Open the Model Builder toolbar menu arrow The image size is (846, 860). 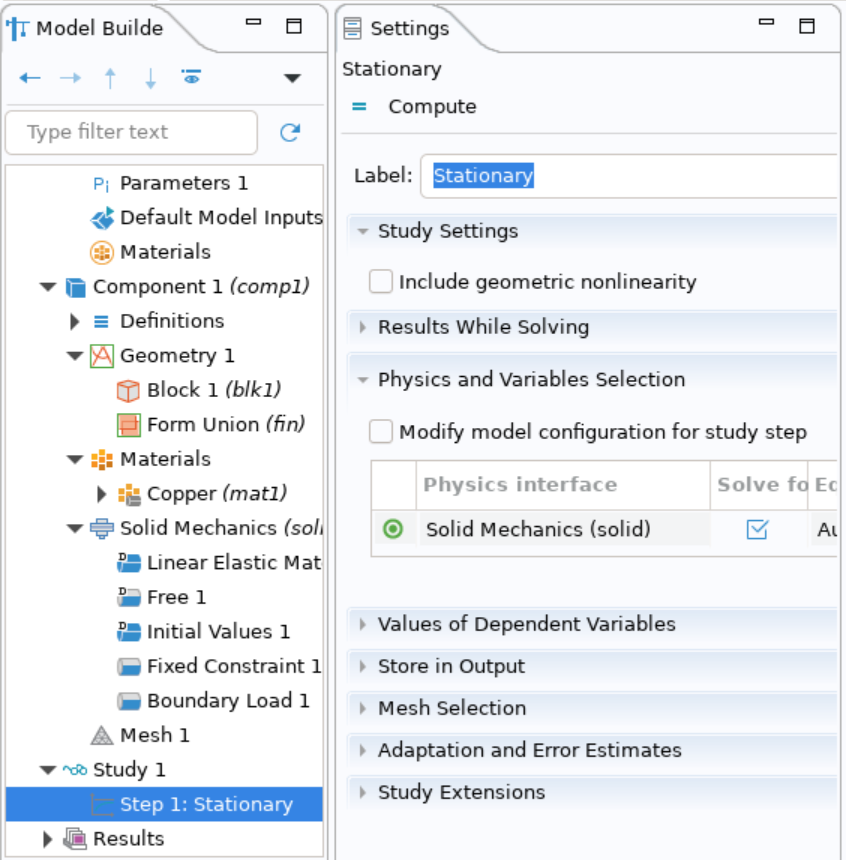tap(291, 77)
